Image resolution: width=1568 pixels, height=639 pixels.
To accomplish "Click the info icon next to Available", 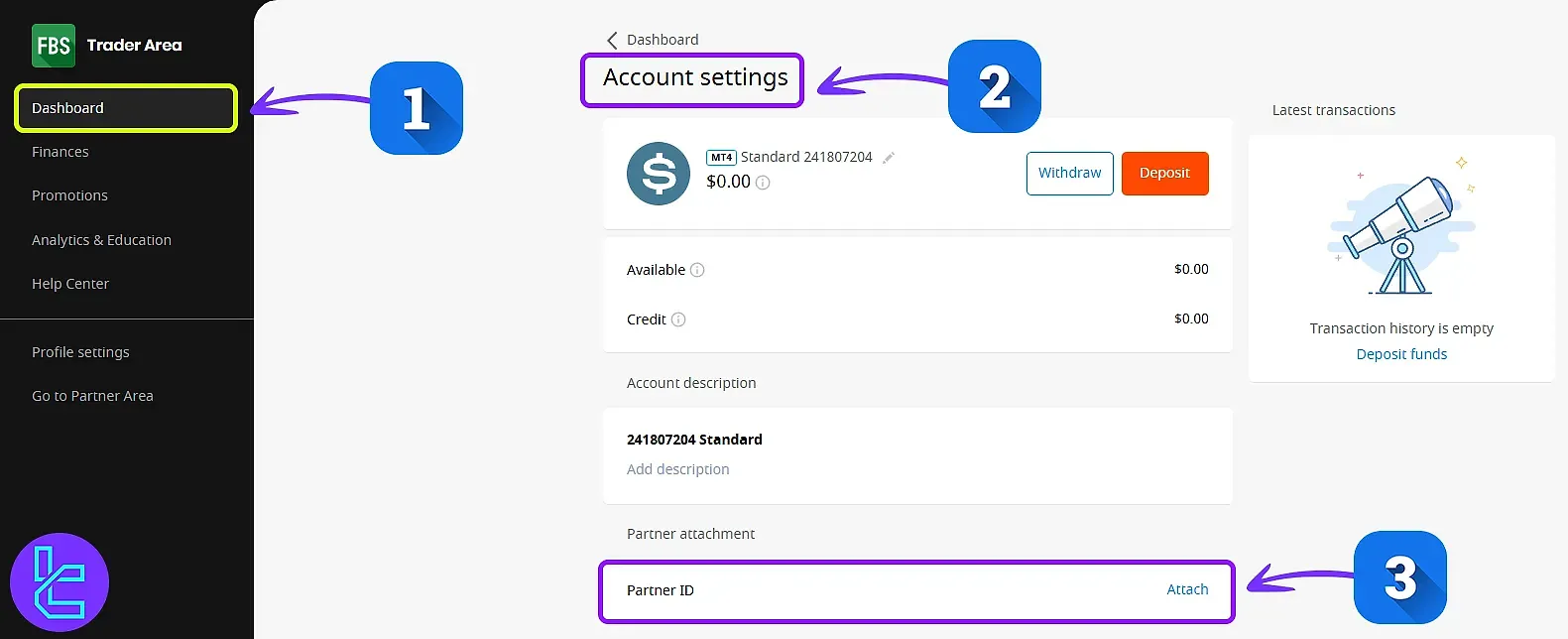I will [698, 270].
